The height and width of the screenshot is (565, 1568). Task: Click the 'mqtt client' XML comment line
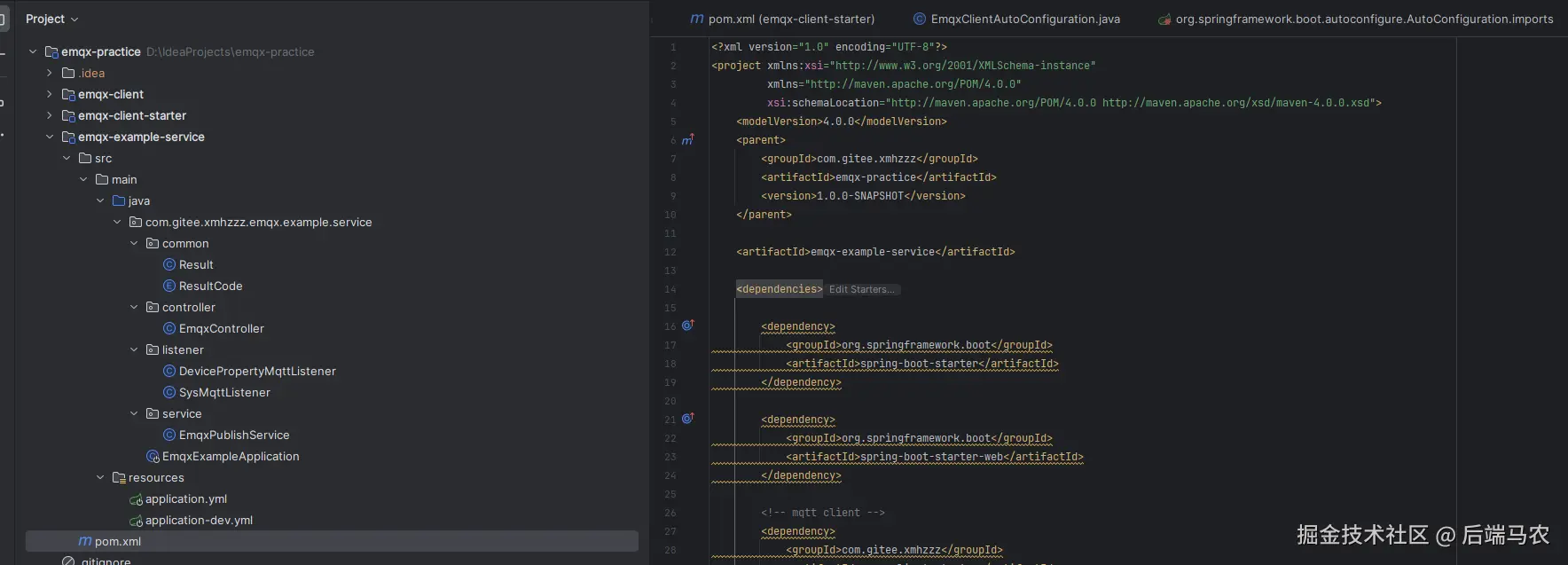click(x=823, y=513)
